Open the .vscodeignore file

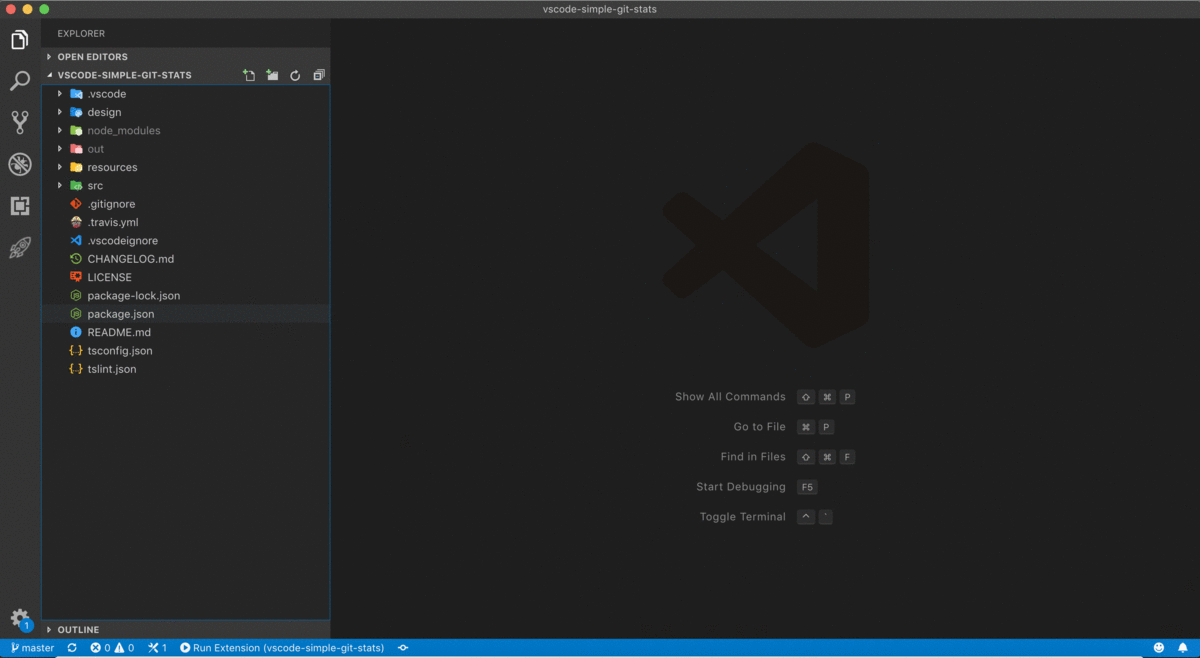(185, 241)
